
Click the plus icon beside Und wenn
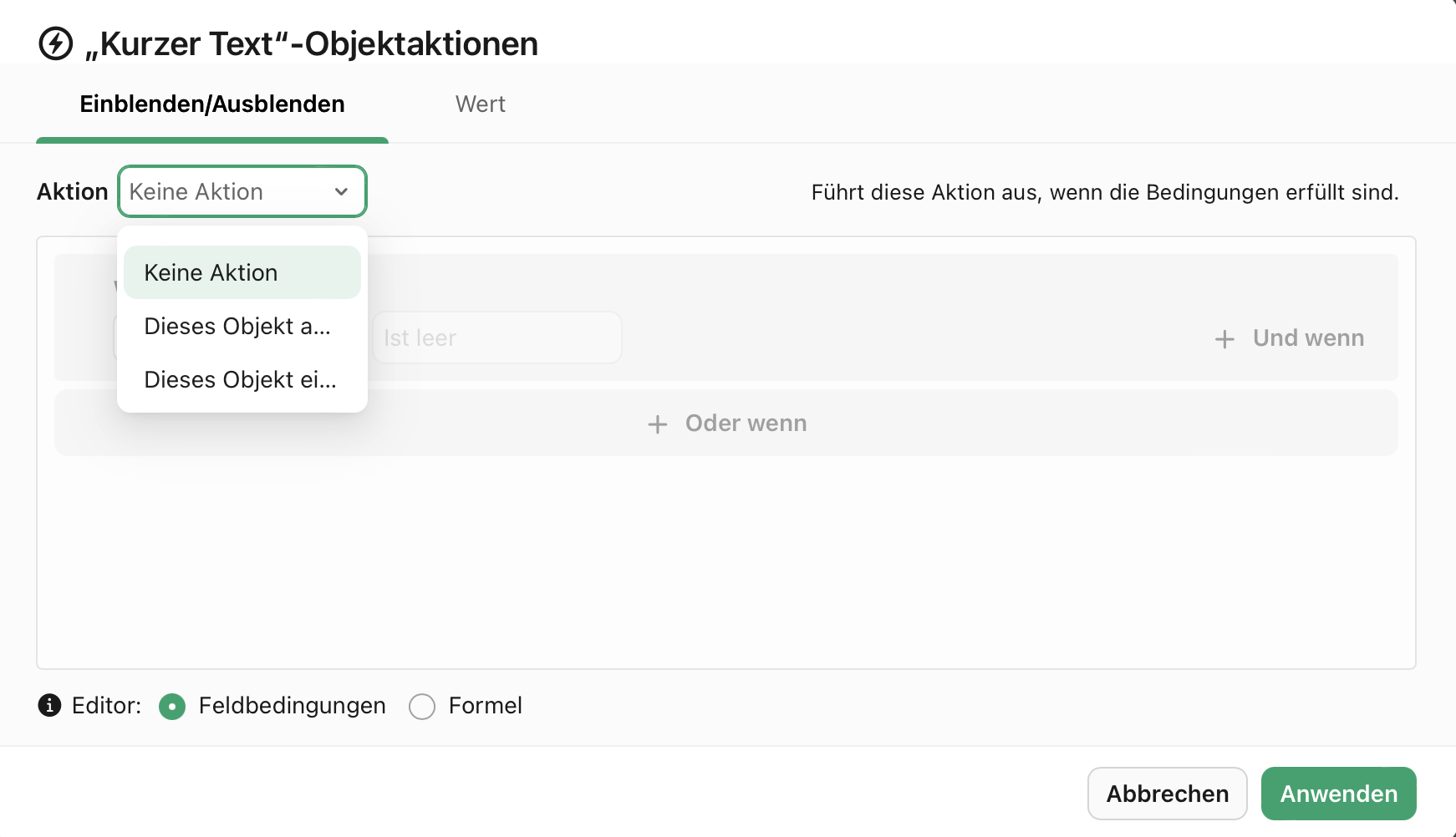[1224, 338]
